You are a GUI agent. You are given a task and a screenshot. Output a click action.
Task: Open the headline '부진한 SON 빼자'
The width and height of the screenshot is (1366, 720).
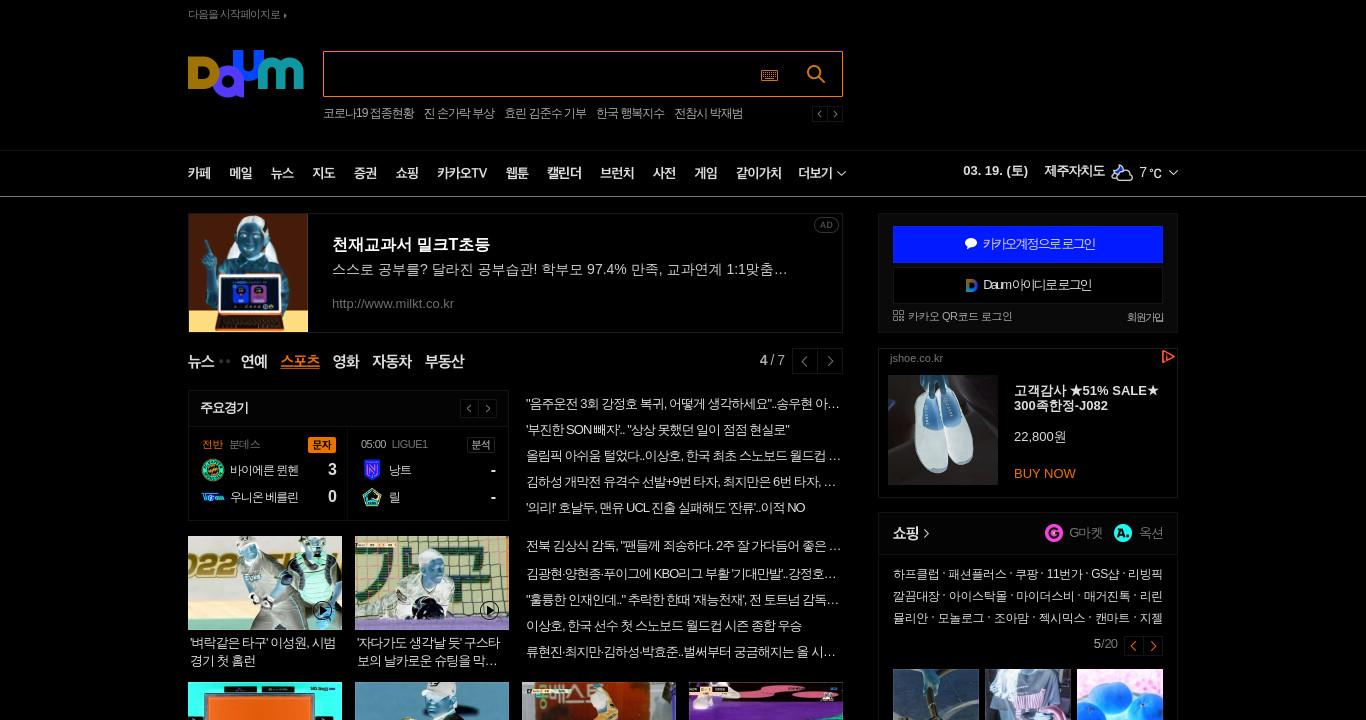(x=658, y=430)
